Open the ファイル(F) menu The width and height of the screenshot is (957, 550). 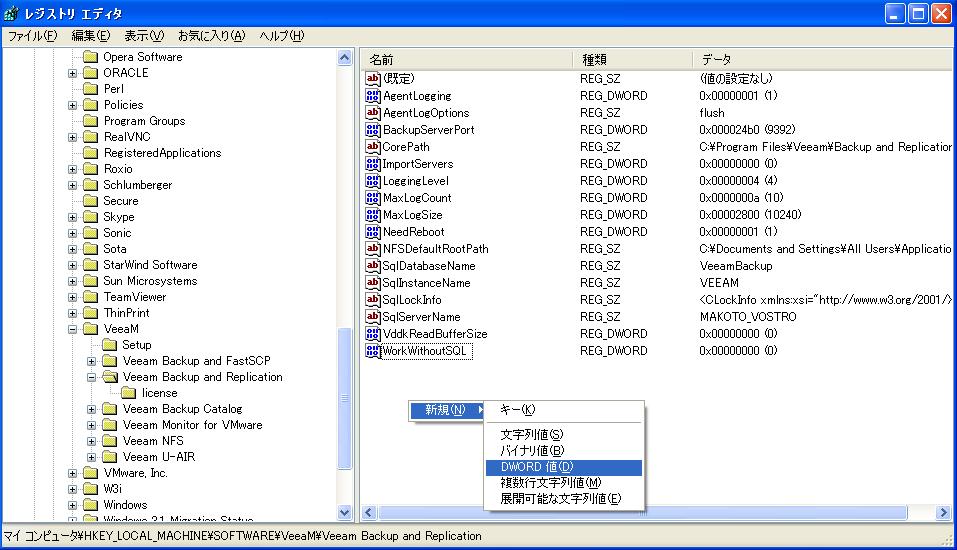coord(32,36)
